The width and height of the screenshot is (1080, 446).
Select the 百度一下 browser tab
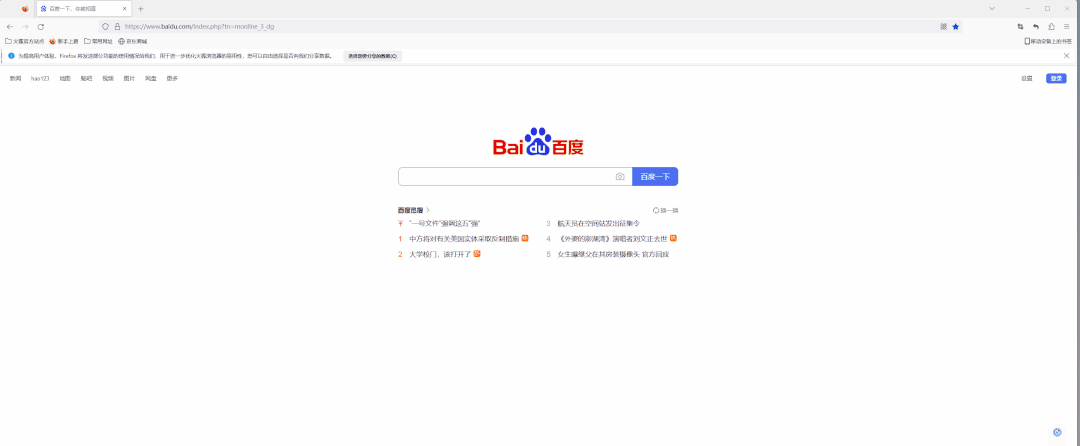coord(84,9)
